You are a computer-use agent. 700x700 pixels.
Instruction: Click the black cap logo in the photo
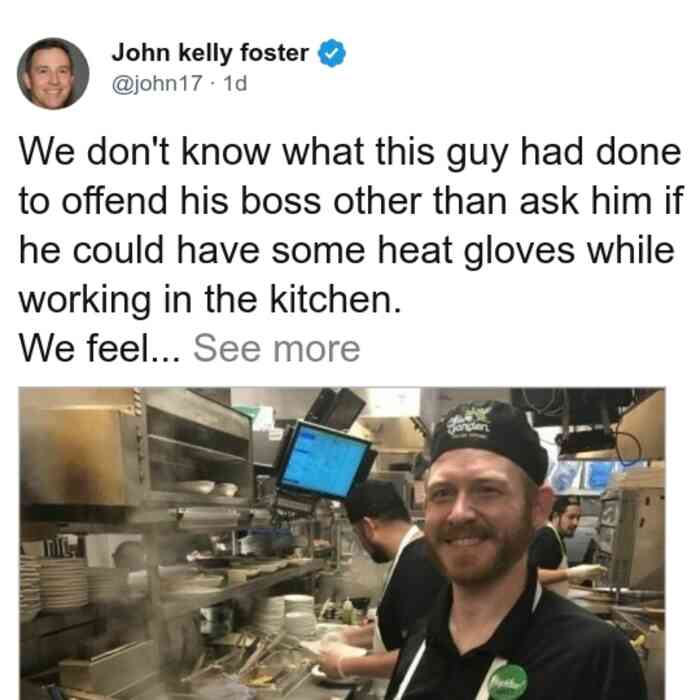470,422
